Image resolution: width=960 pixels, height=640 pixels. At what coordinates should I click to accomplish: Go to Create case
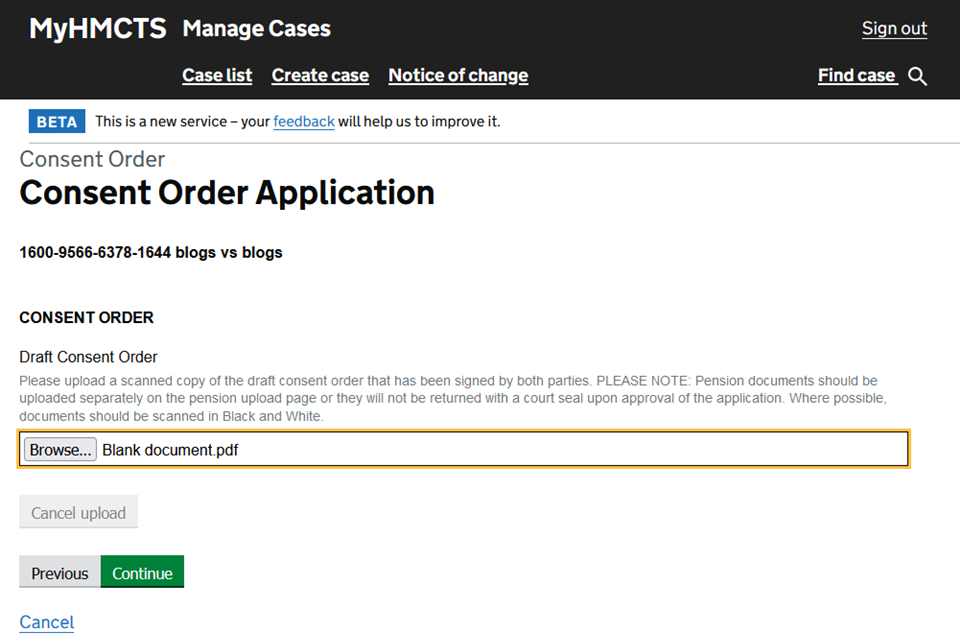320,76
